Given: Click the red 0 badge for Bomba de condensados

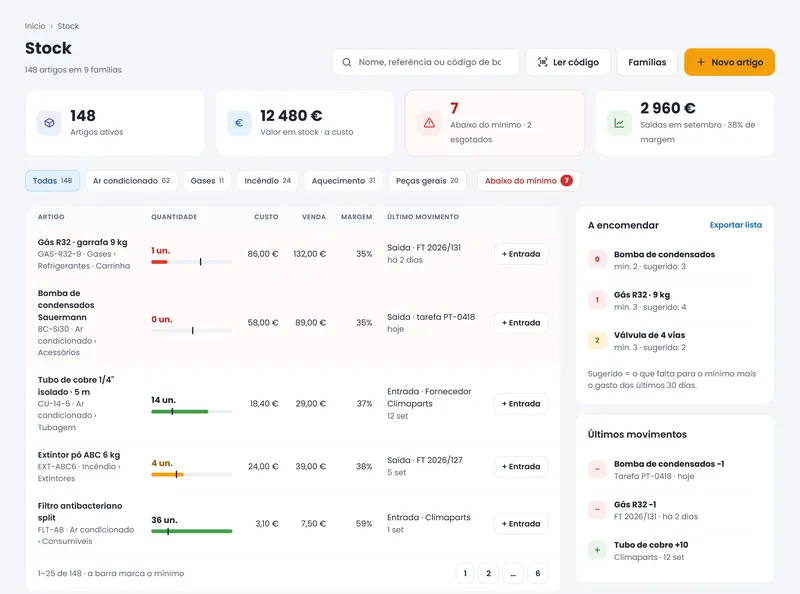Looking at the screenshot, I should coord(597,259).
